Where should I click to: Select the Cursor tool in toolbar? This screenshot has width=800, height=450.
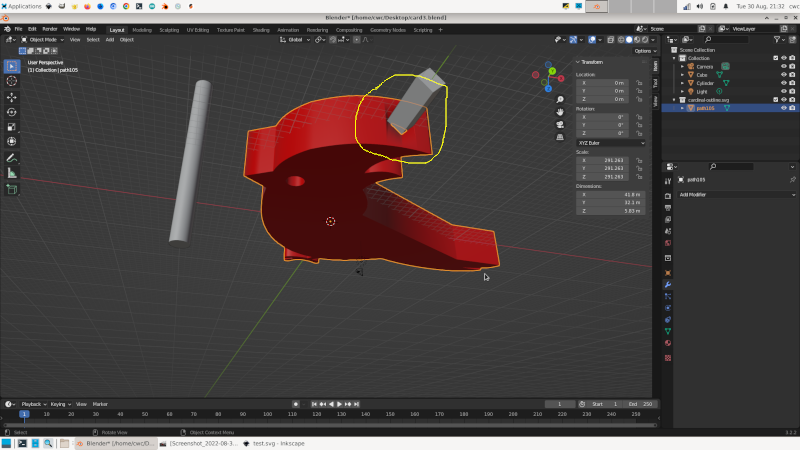click(12, 81)
